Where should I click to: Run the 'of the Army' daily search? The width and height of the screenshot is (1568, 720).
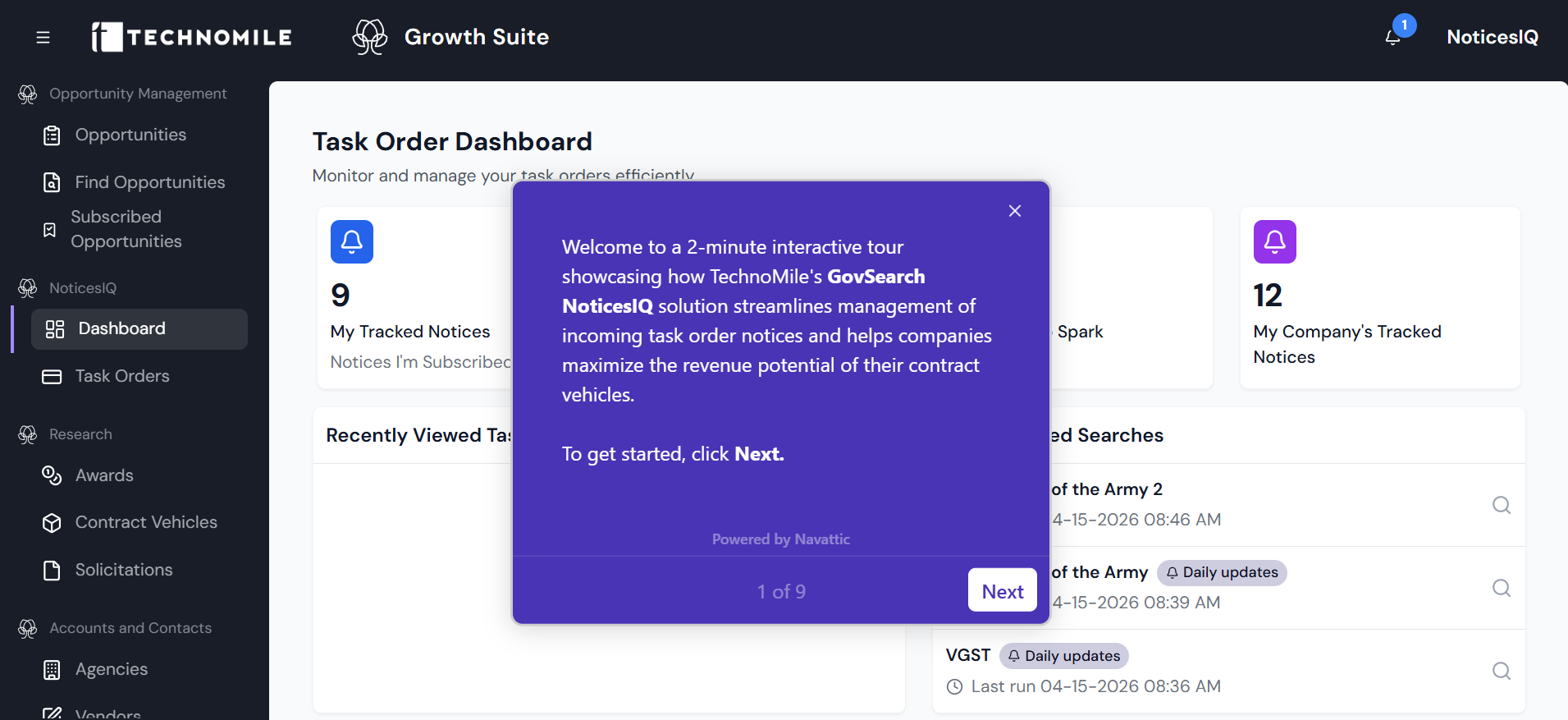[1502, 588]
